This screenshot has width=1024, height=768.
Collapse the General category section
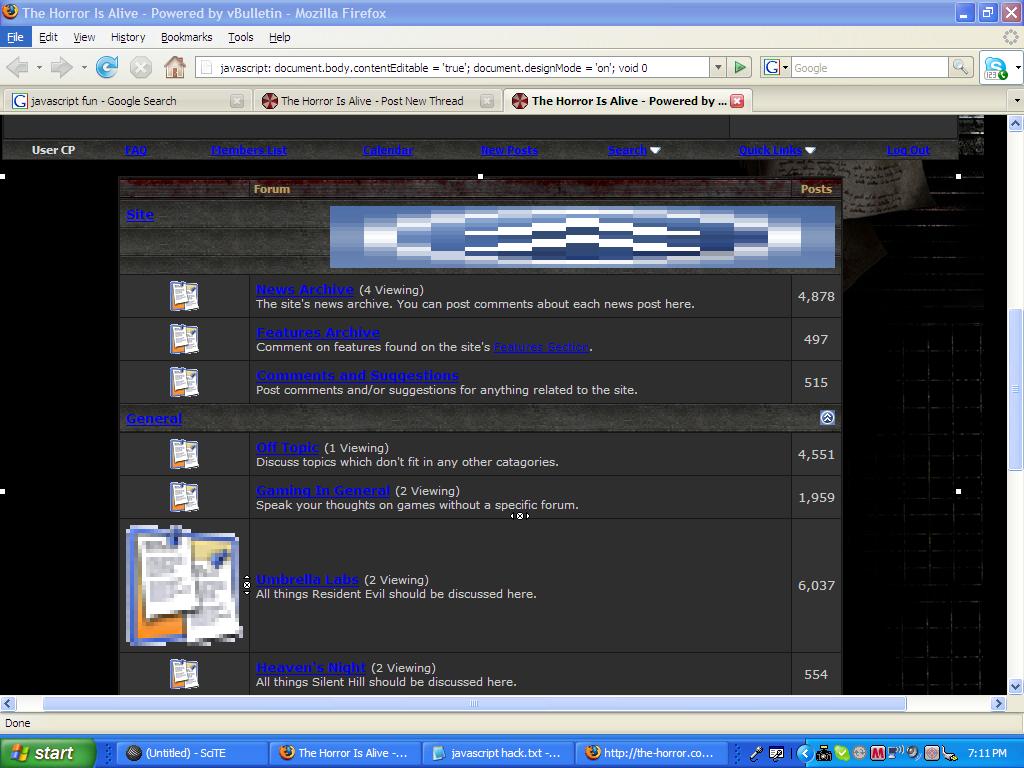[827, 418]
